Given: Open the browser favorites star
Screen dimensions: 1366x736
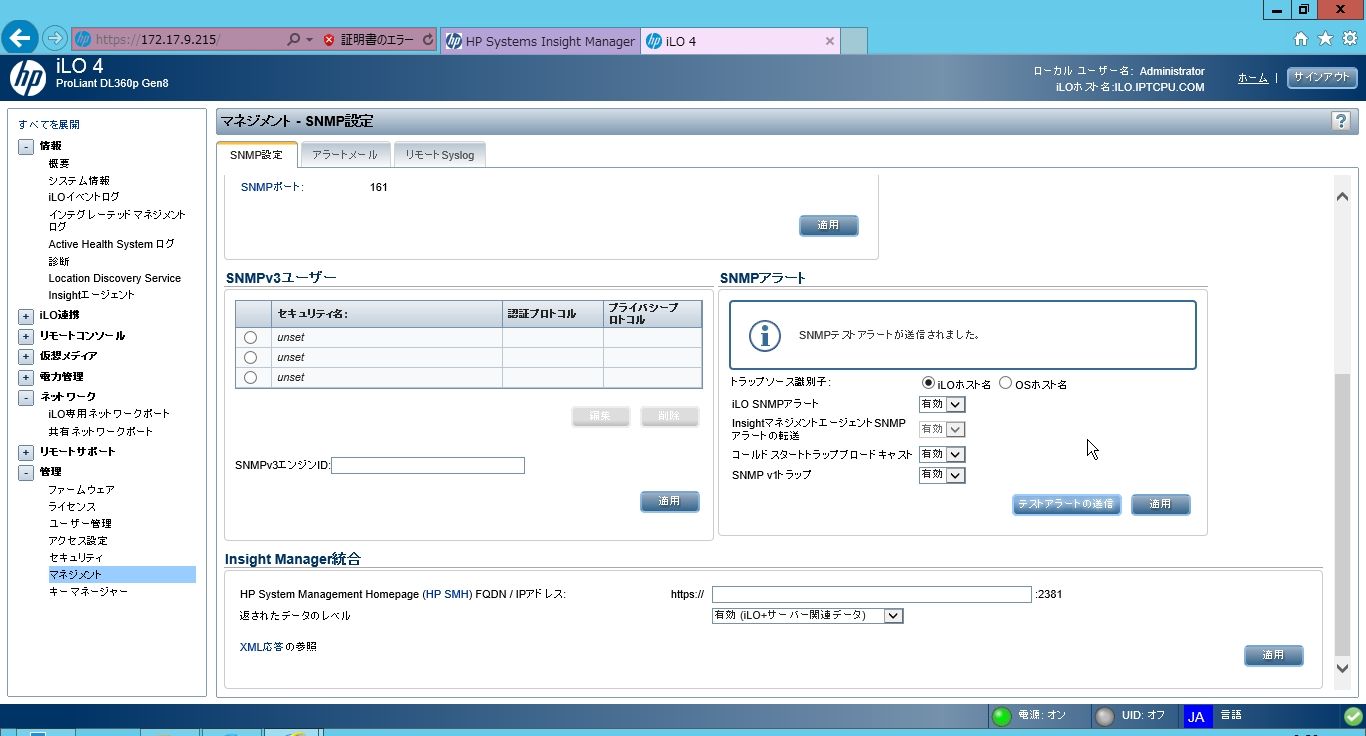Looking at the screenshot, I should click(x=1325, y=39).
